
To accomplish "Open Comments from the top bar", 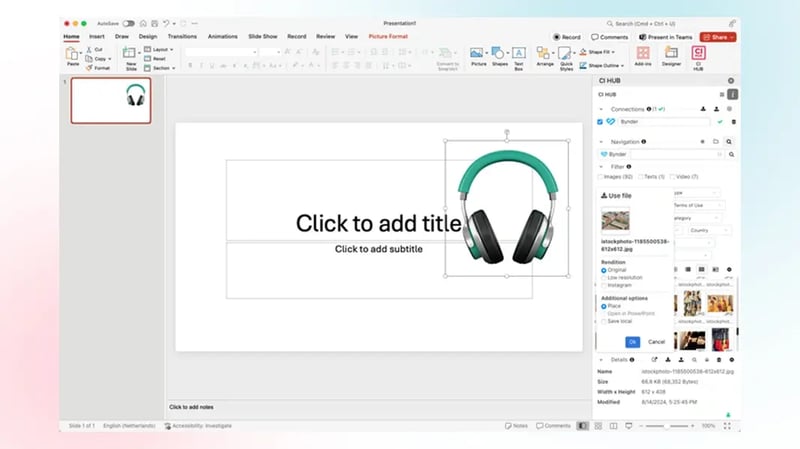I will [610, 37].
